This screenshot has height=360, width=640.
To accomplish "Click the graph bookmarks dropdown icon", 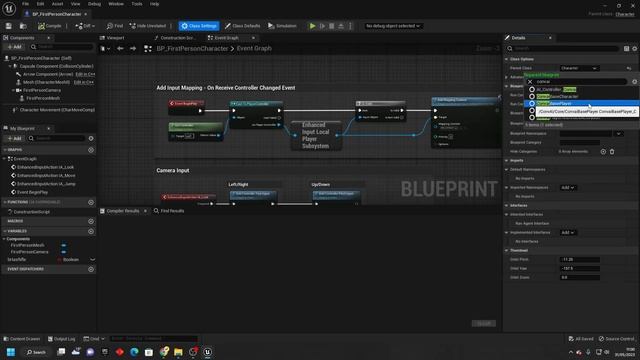I will (x=104, y=49).
